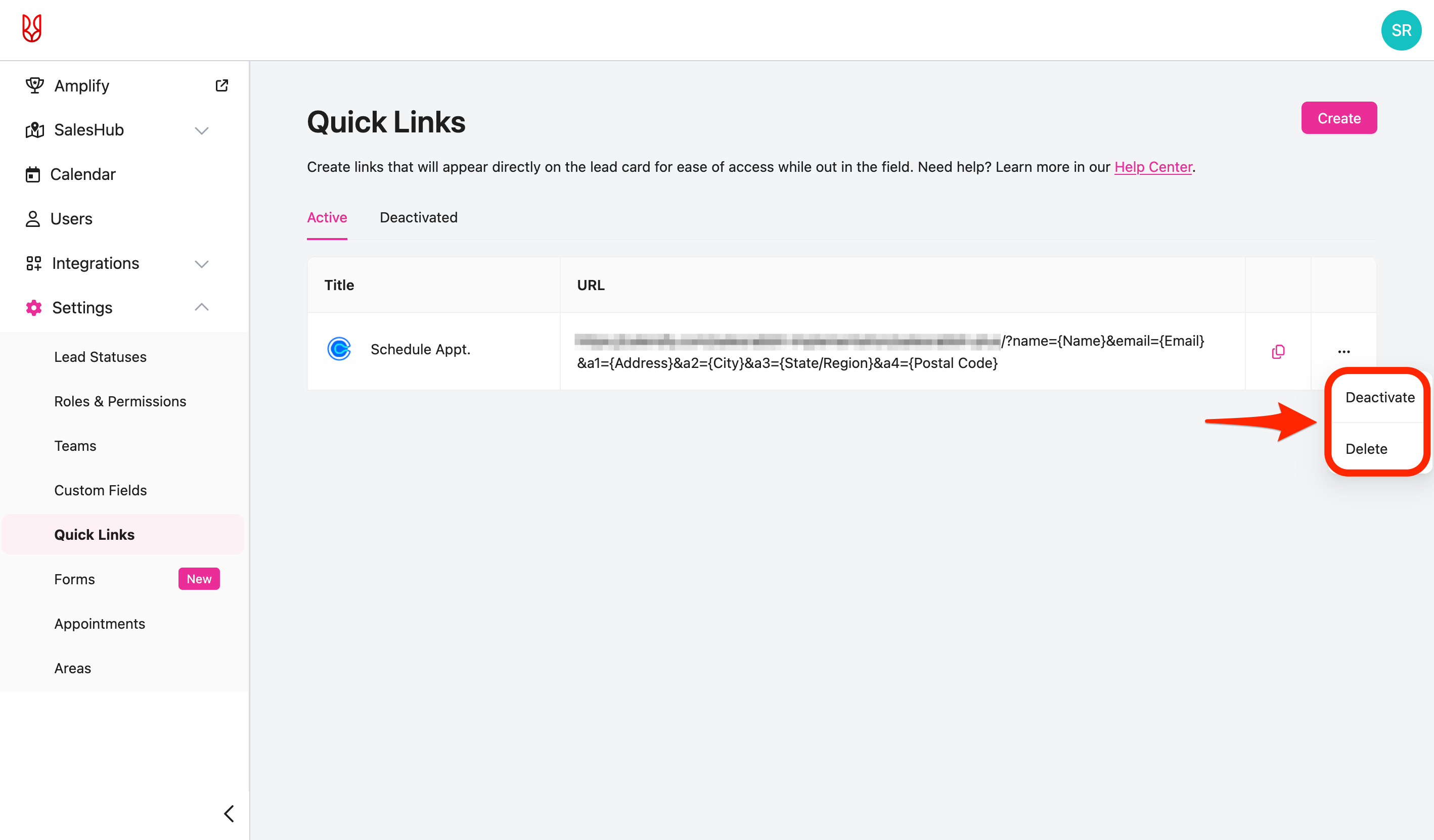Image resolution: width=1434 pixels, height=840 pixels.
Task: Click the Calendar icon in sidebar
Action: (x=33, y=174)
